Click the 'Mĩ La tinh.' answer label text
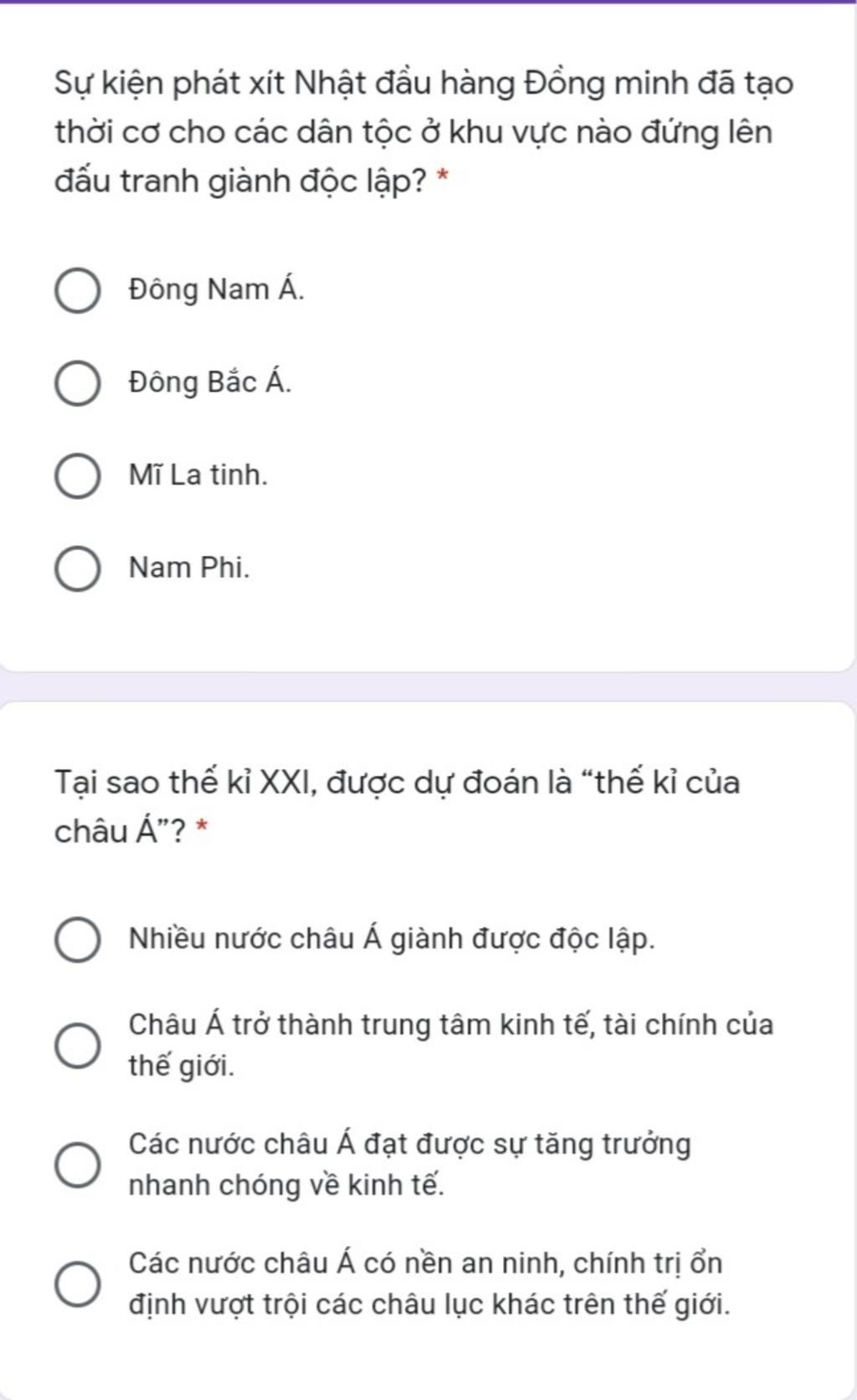 198,475
